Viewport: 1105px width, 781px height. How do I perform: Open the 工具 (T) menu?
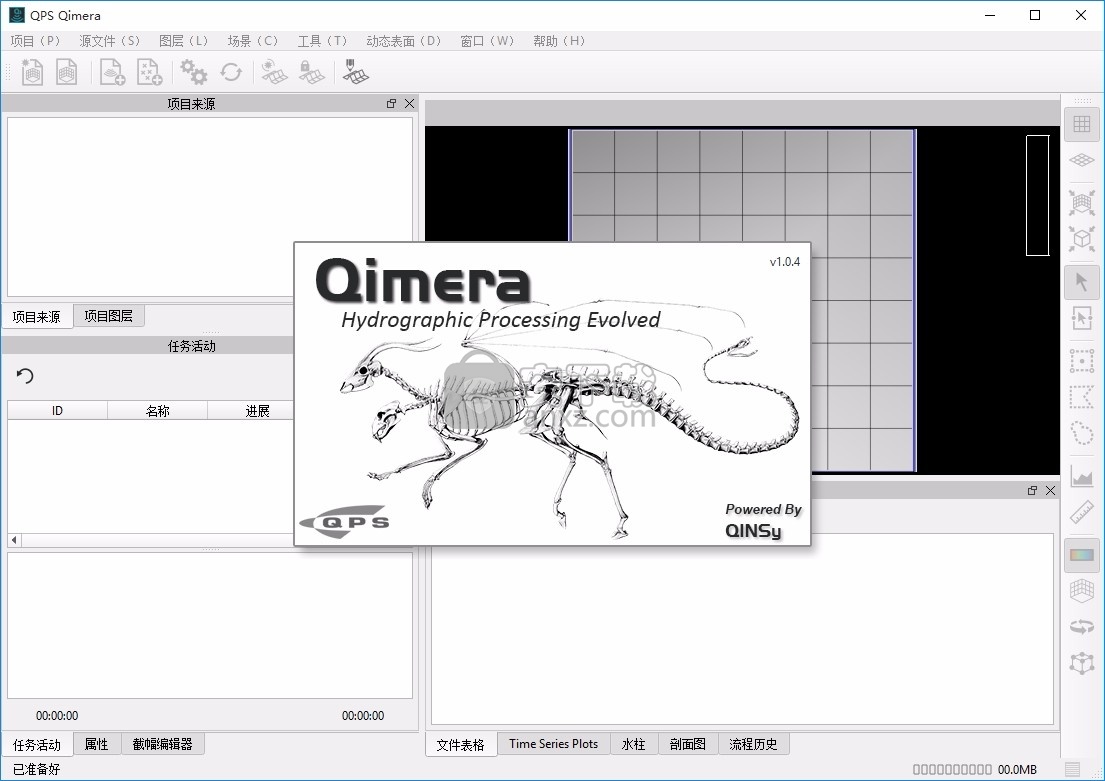[322, 41]
